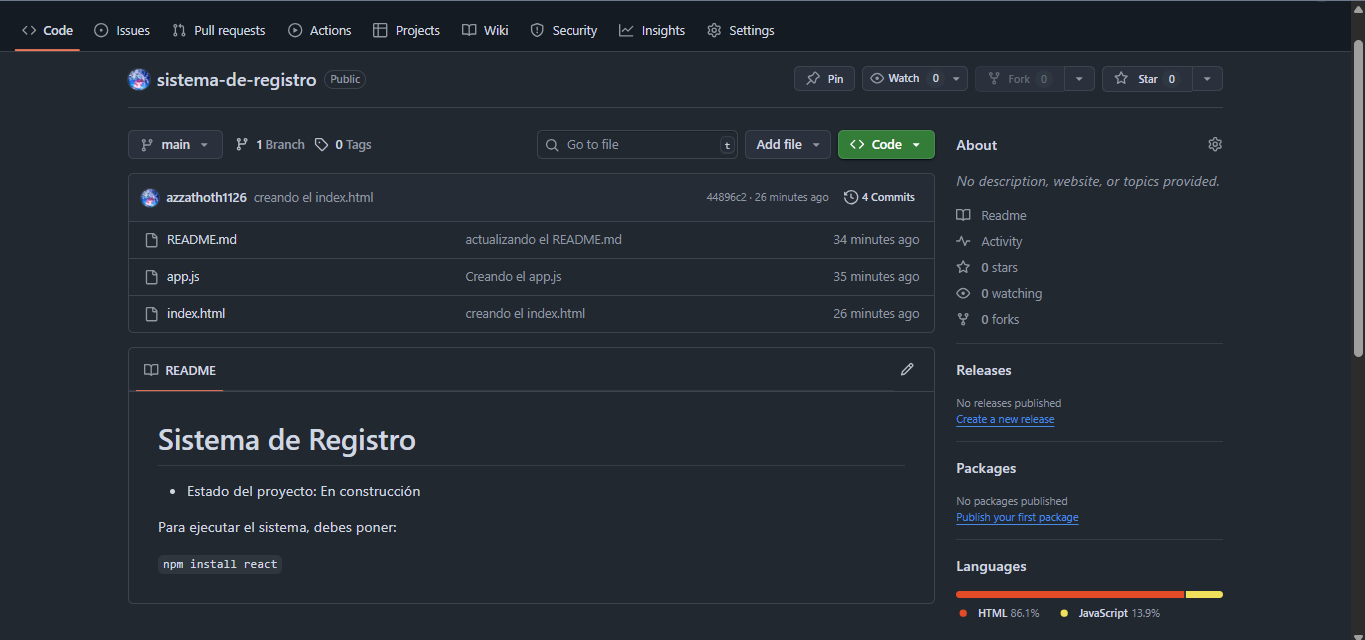Open the Security tab
Image resolution: width=1365 pixels, height=640 pixels.
564,30
